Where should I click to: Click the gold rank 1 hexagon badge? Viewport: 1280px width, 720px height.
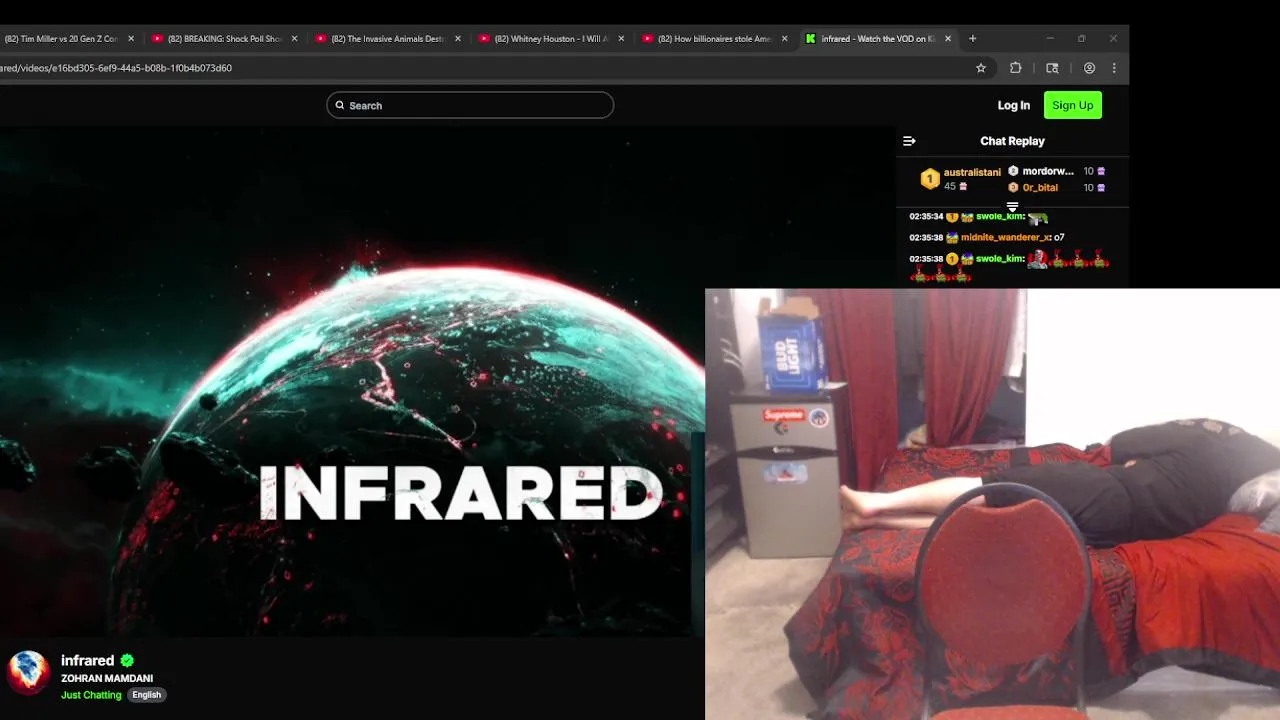[x=930, y=179]
